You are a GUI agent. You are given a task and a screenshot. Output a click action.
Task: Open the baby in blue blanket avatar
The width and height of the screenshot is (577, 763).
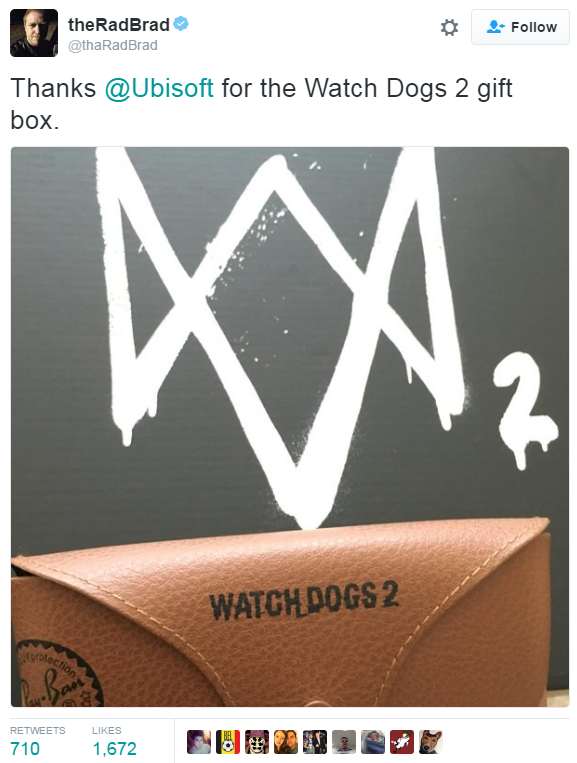pos(373,742)
